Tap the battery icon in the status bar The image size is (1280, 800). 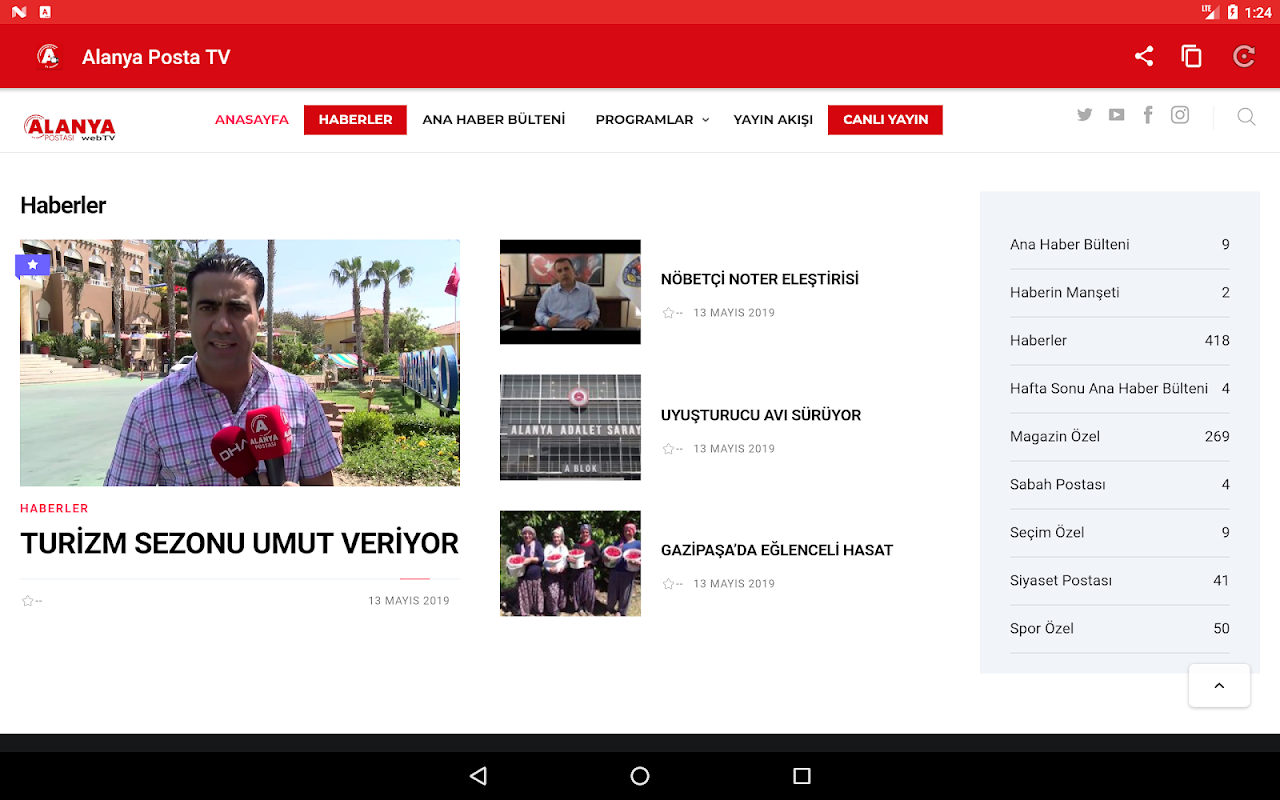click(x=1233, y=12)
